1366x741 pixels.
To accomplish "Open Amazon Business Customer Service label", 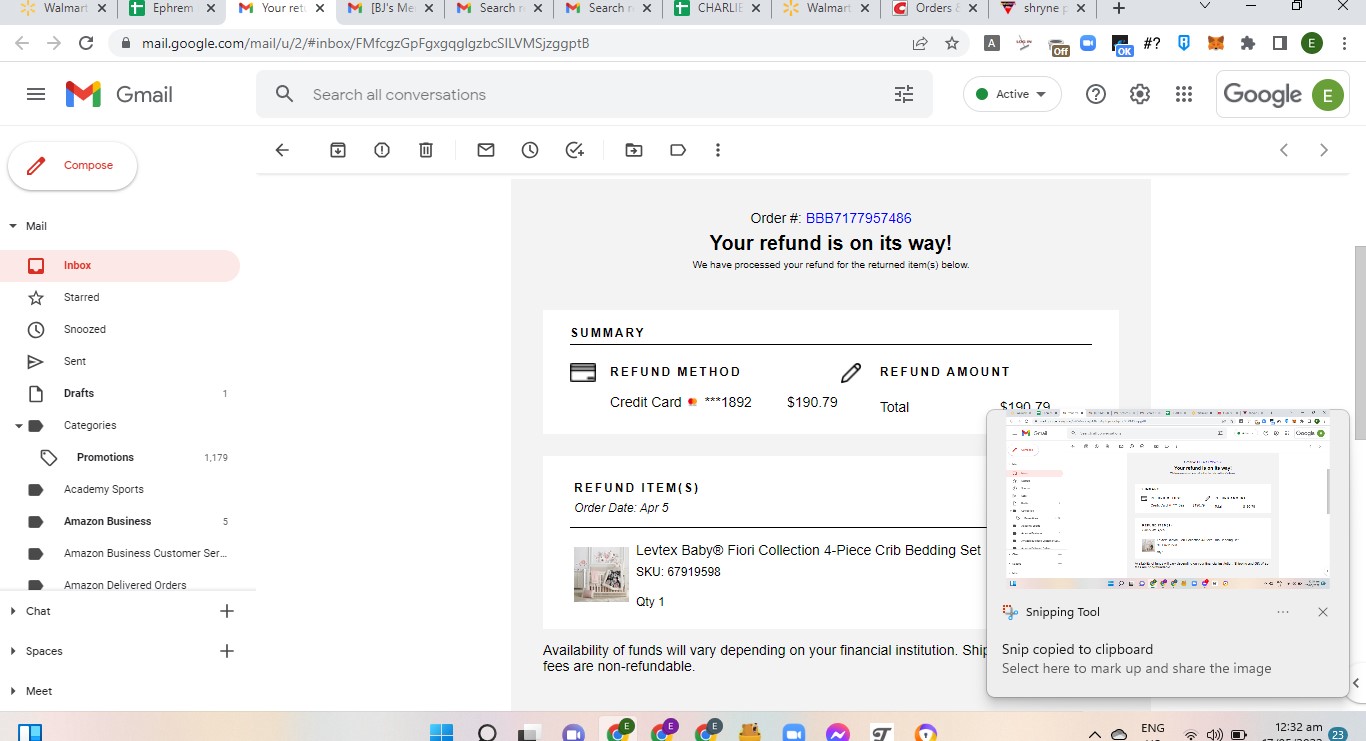I will pos(120,554).
